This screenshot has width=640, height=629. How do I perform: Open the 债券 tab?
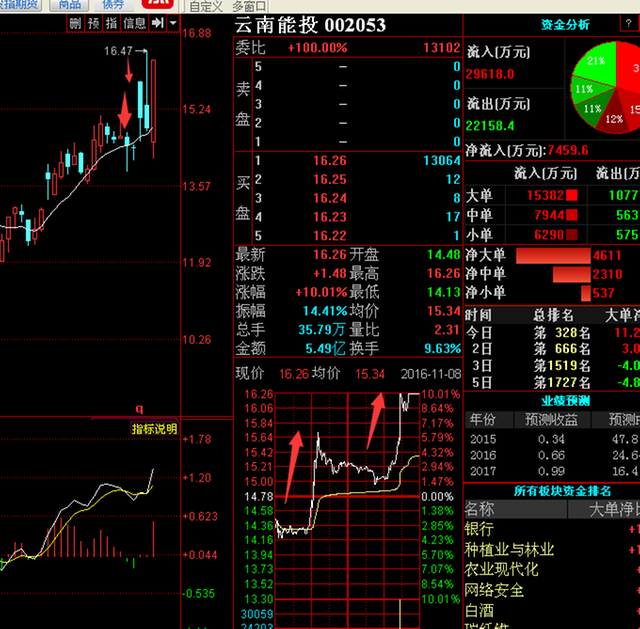click(x=110, y=5)
